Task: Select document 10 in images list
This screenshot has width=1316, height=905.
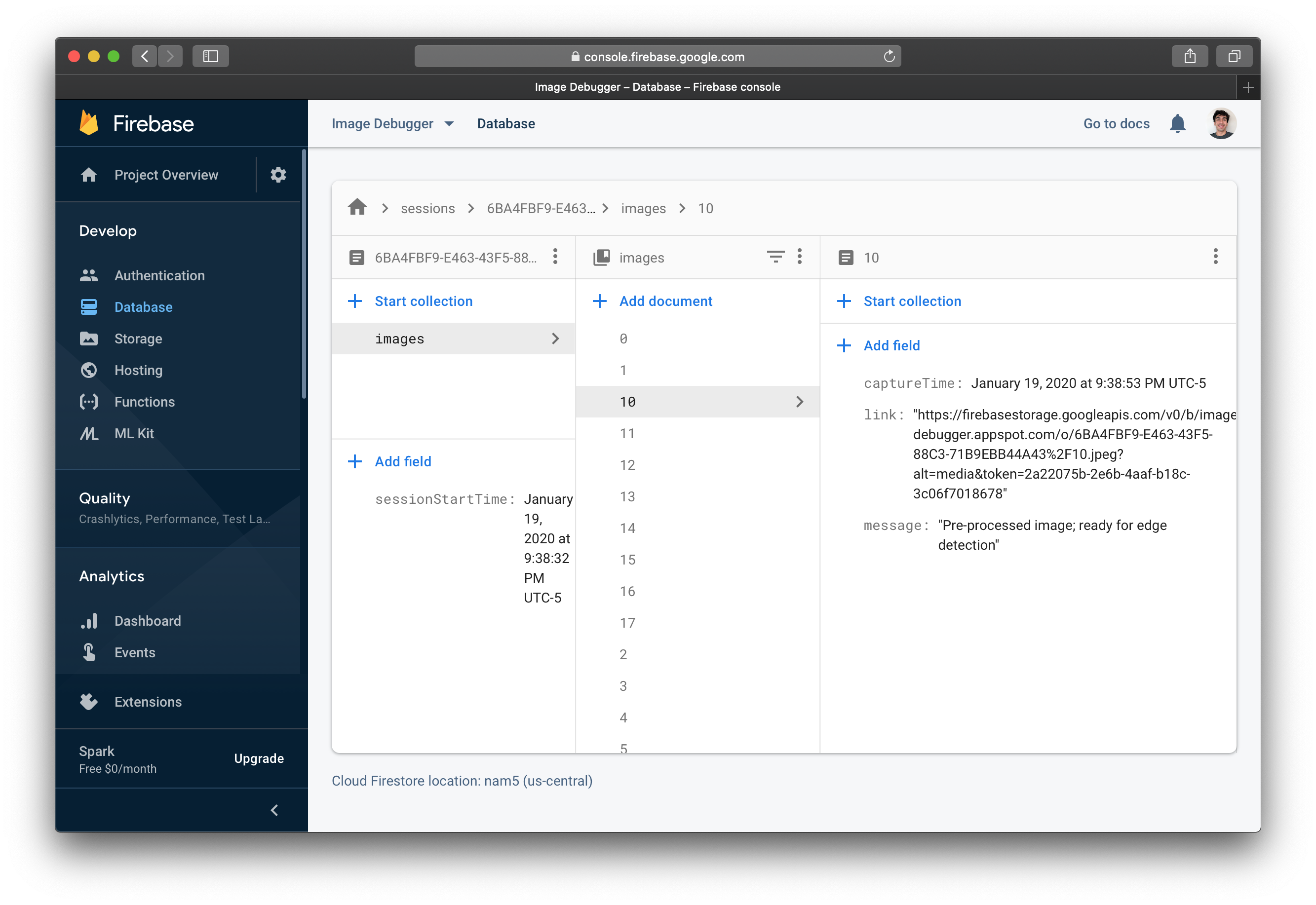Action: (697, 402)
